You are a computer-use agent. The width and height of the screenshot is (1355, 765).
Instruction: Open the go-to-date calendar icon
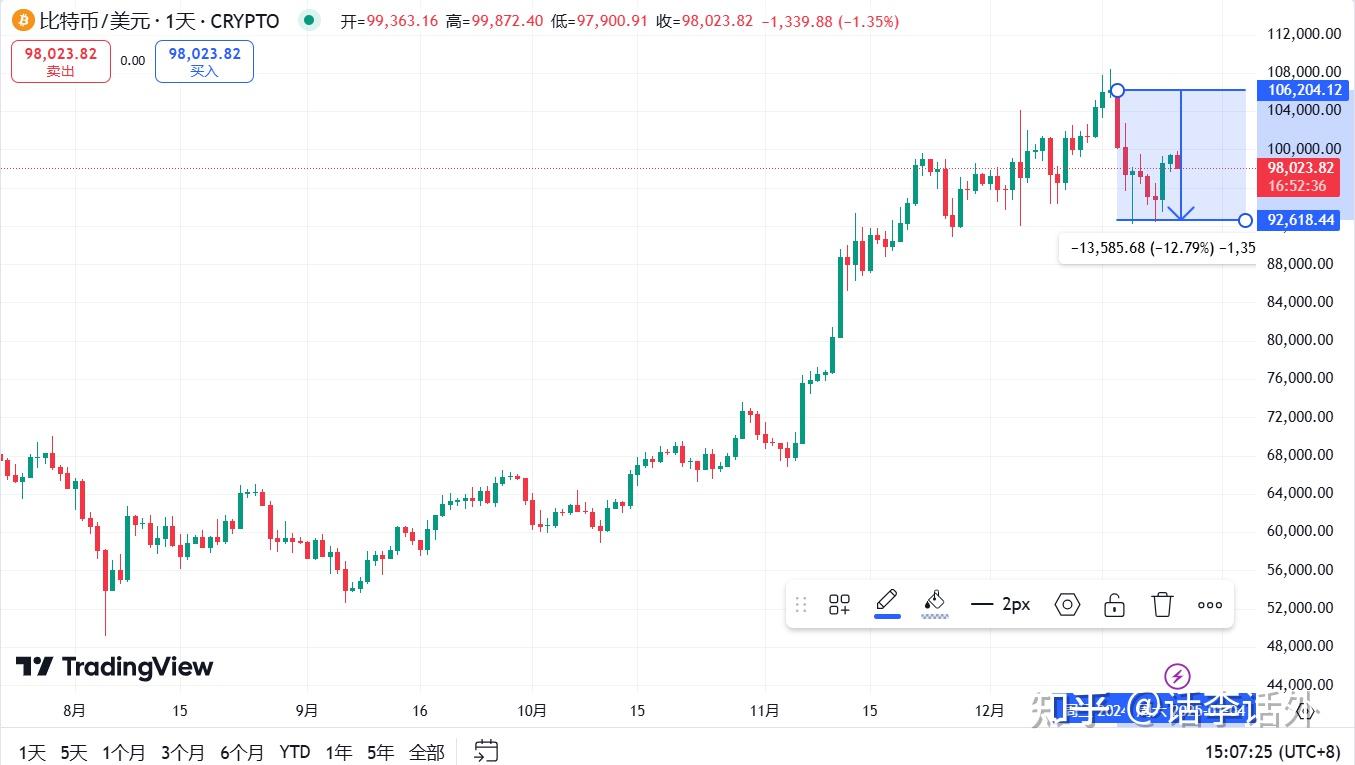pyautogui.click(x=486, y=751)
